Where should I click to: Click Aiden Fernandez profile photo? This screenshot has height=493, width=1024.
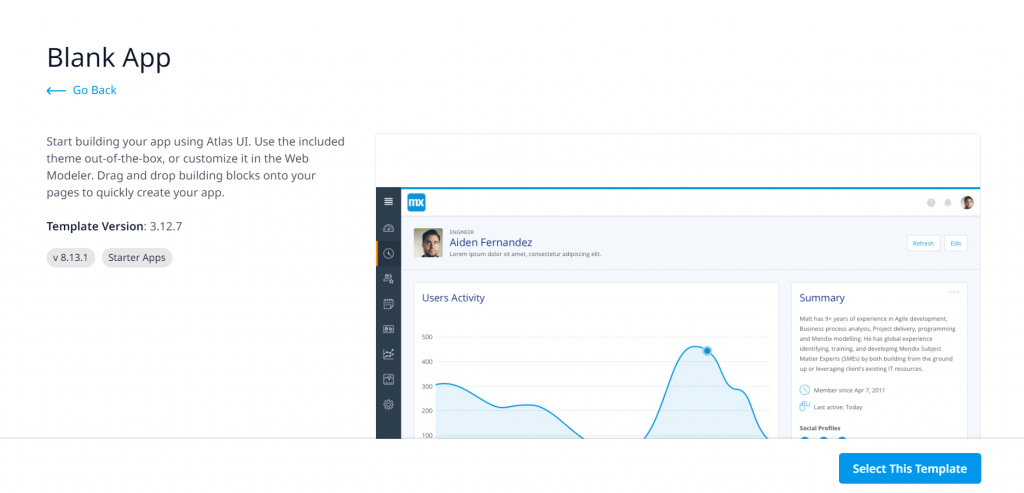coord(428,243)
